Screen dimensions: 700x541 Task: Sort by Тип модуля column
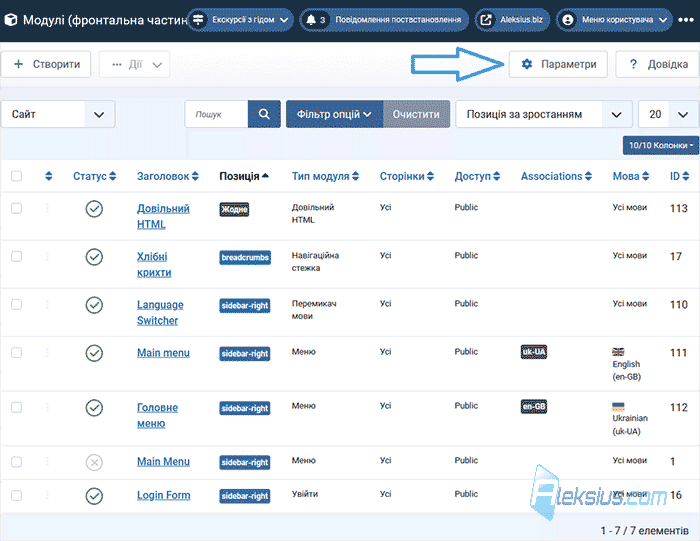pos(325,176)
